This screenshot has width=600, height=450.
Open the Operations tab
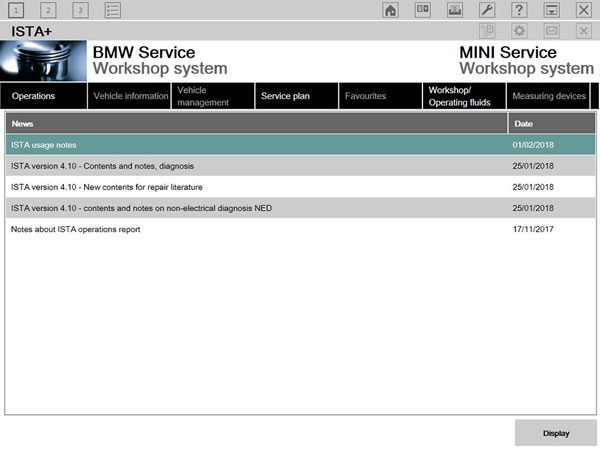pos(43,96)
